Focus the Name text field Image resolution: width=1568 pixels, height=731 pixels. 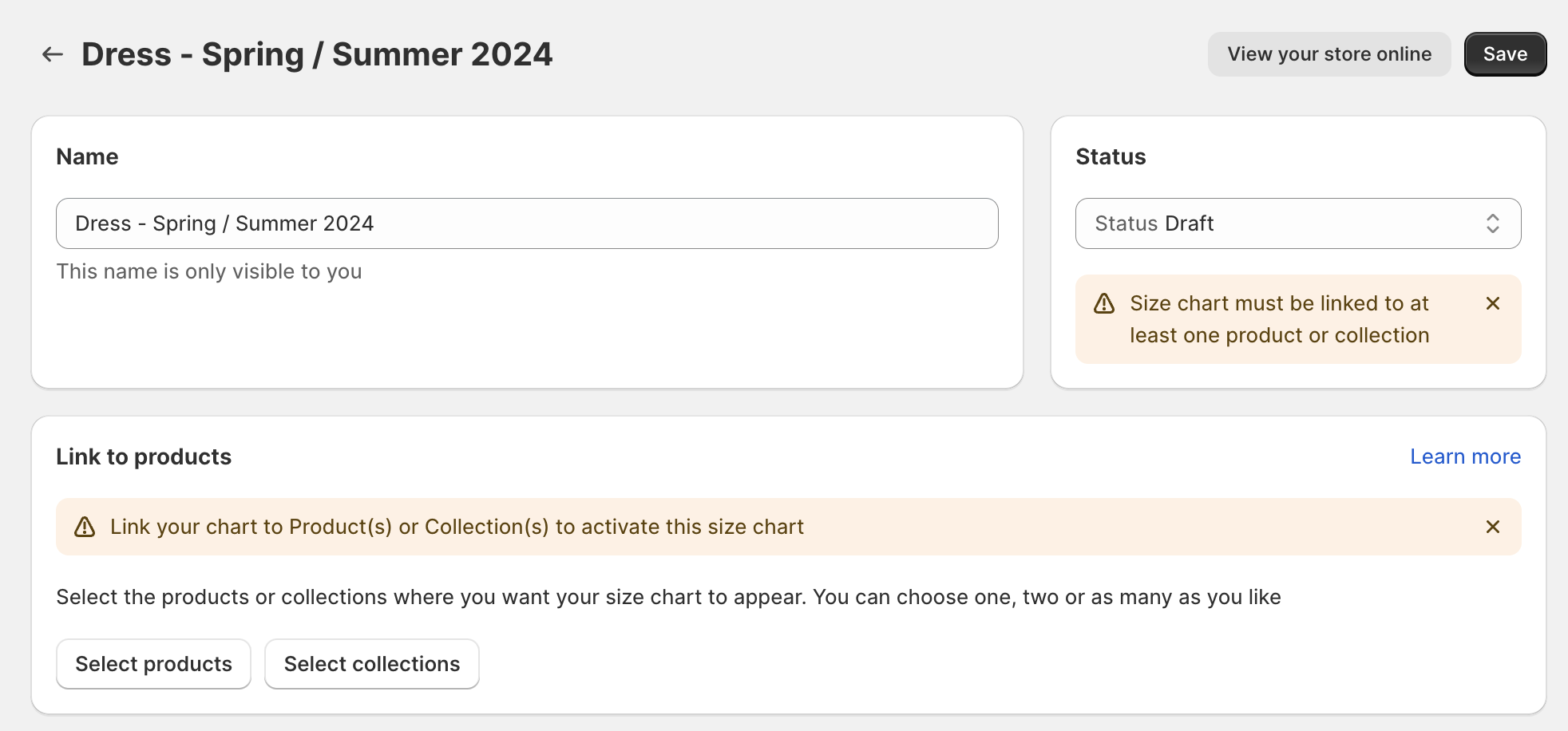point(527,223)
